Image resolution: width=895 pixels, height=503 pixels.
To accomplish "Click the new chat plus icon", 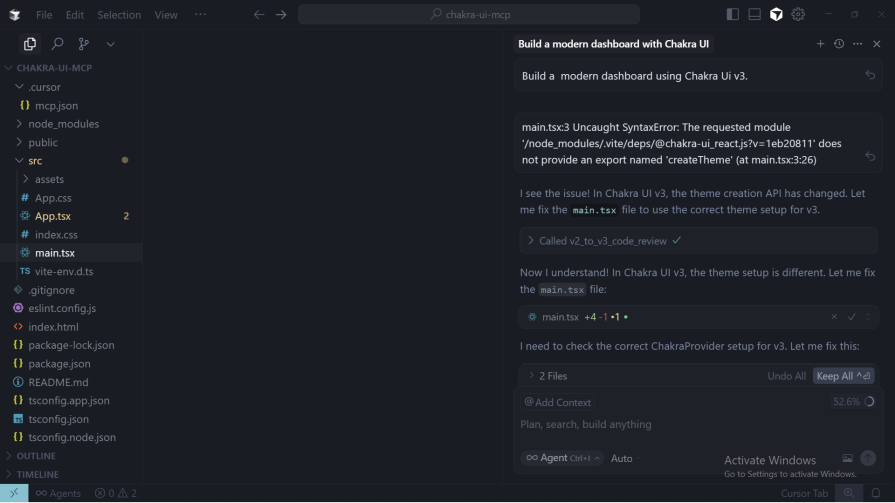I will pyautogui.click(x=821, y=44).
